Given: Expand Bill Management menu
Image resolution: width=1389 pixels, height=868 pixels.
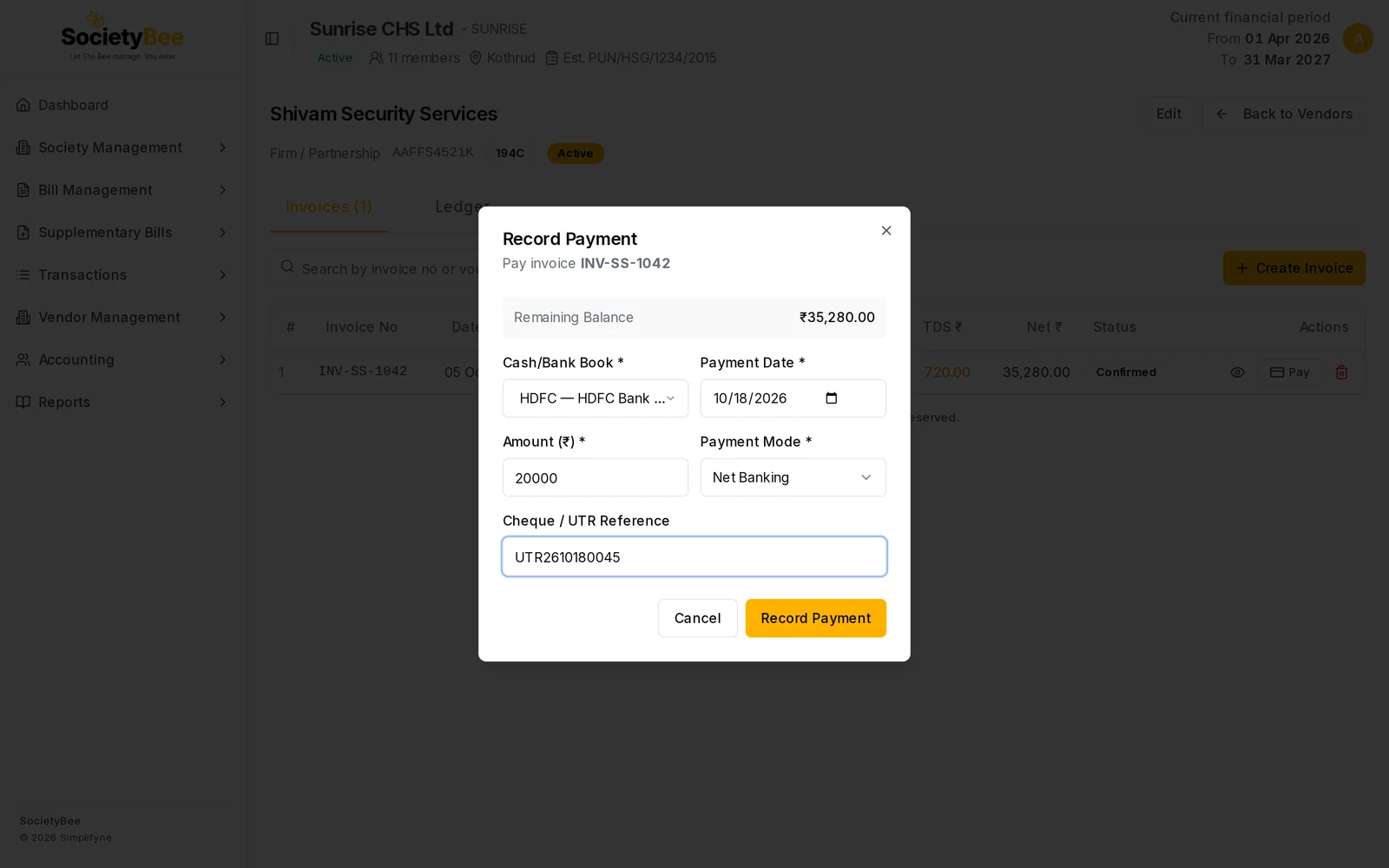Looking at the screenshot, I should click(122, 190).
